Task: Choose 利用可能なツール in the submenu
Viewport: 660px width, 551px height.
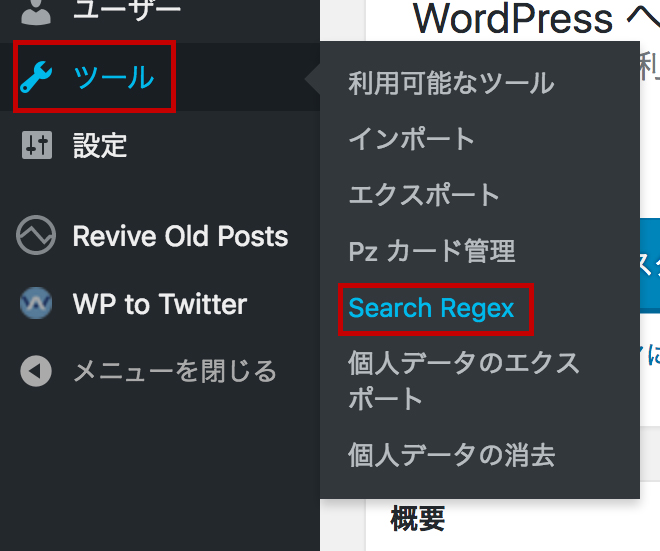Action: point(451,83)
